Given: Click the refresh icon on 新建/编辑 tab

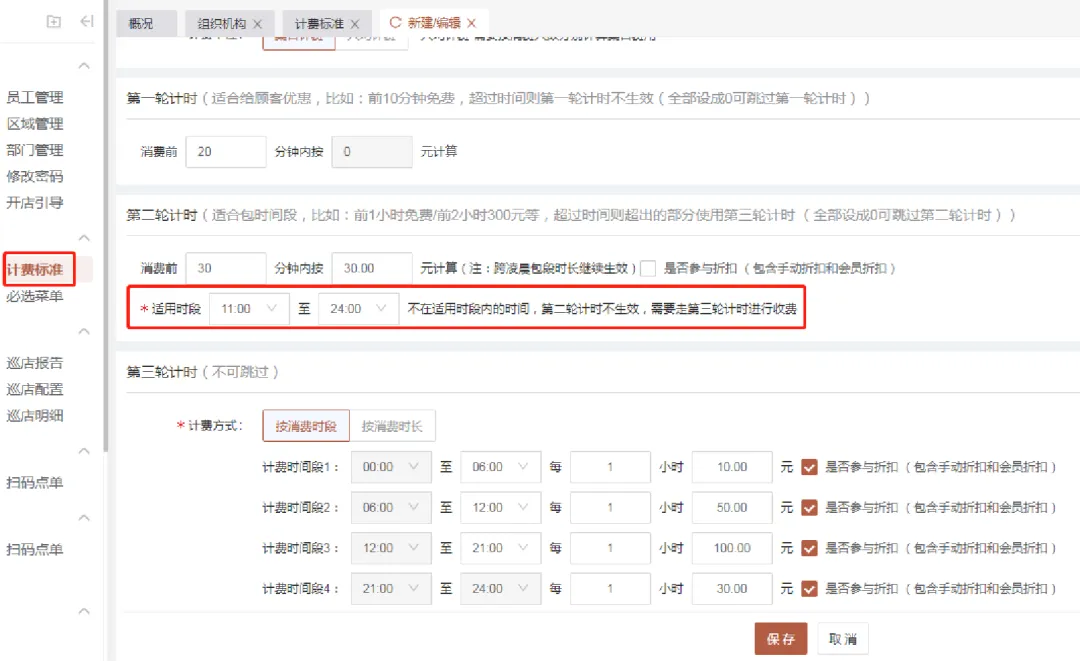Looking at the screenshot, I should click(395, 22).
